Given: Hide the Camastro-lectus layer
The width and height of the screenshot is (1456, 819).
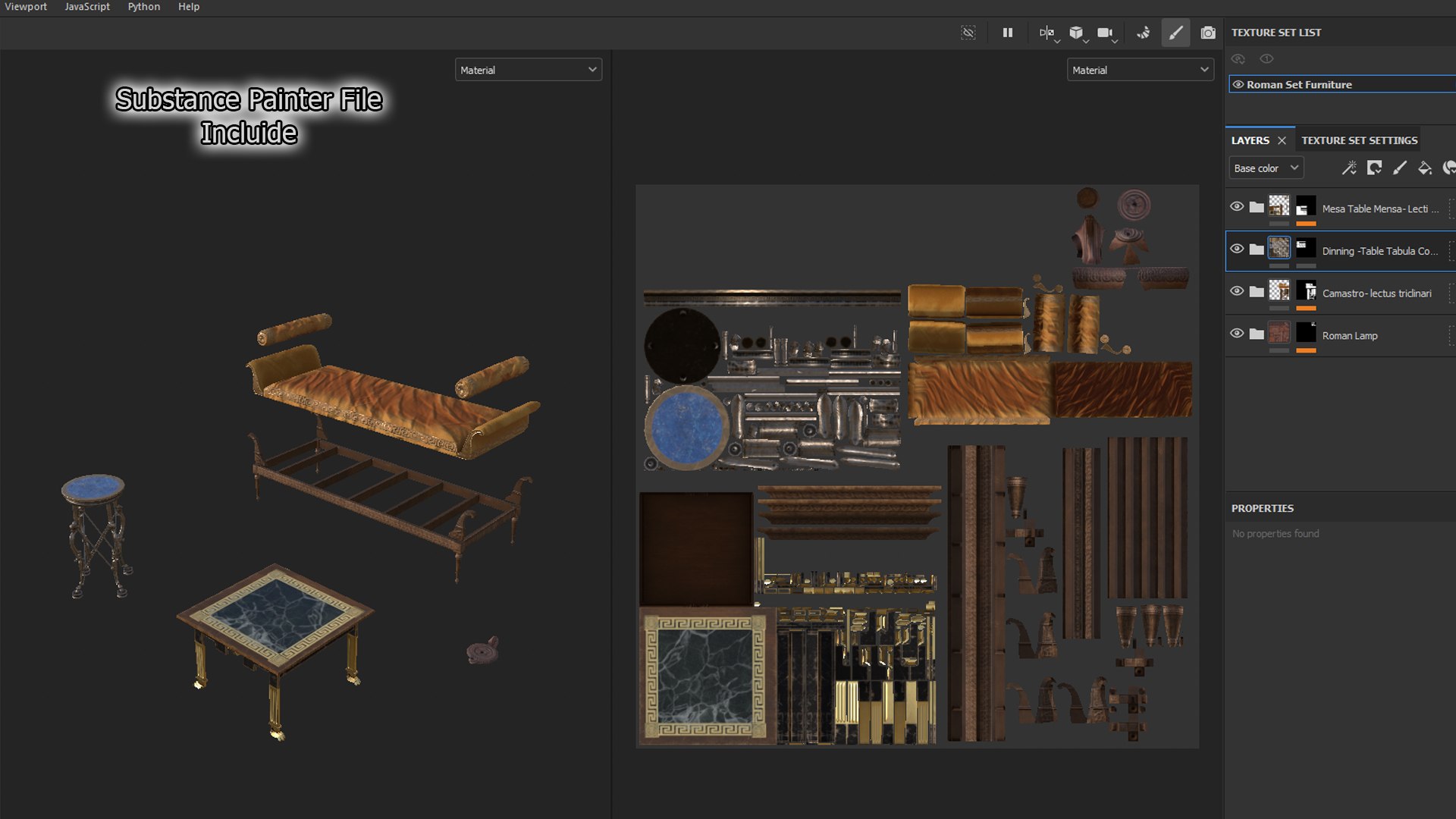Looking at the screenshot, I should pos(1237,291).
